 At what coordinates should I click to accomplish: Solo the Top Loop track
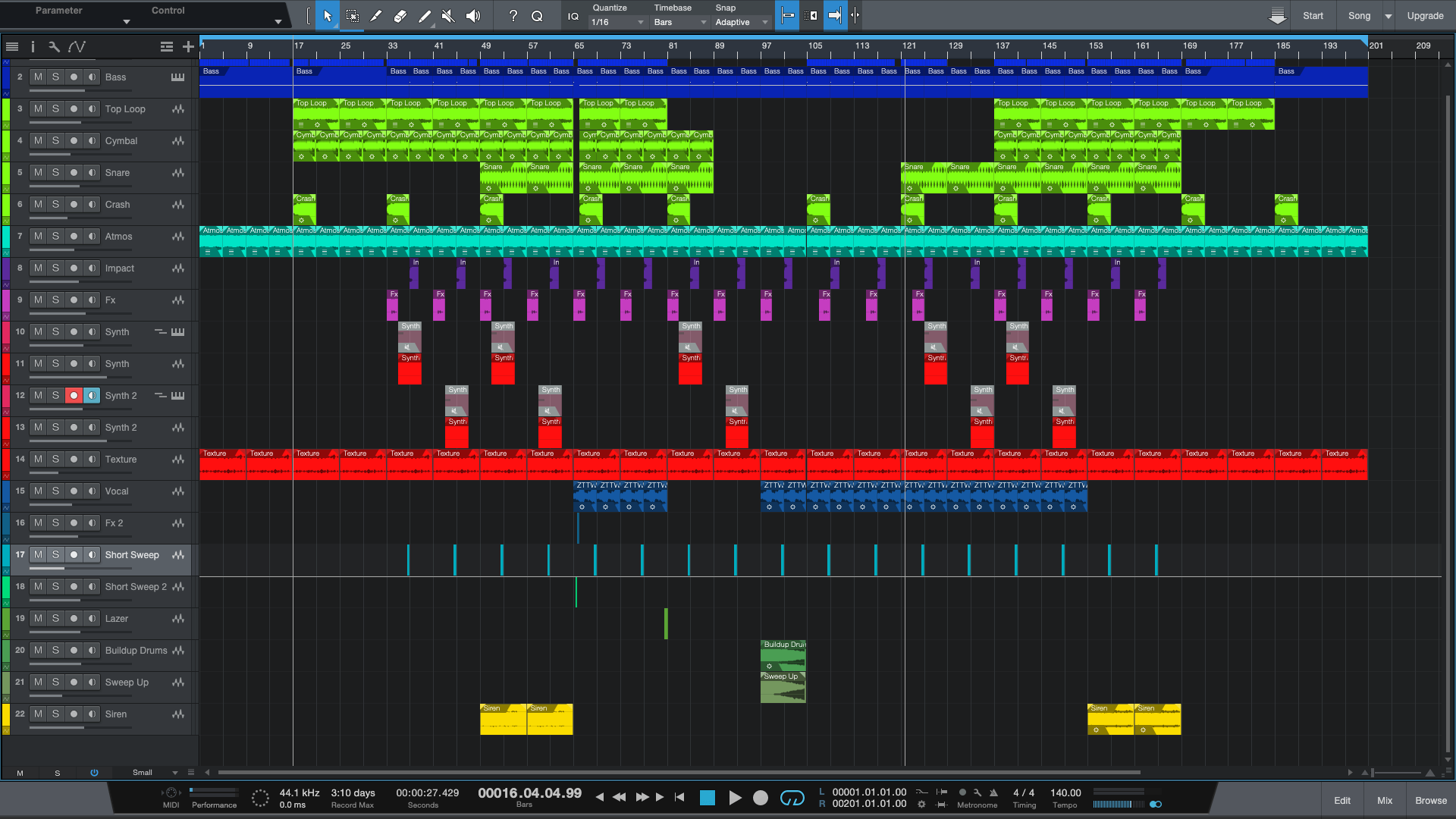tap(55, 109)
